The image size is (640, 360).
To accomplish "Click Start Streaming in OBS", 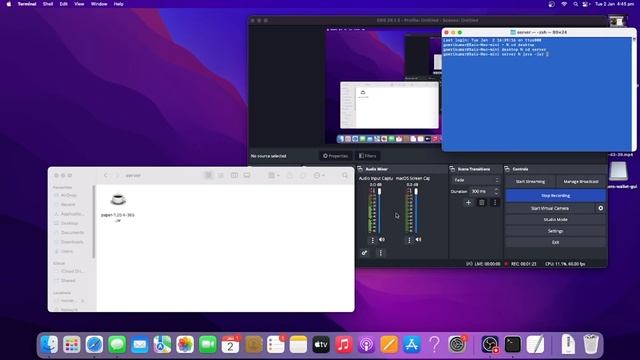I will (530, 182).
